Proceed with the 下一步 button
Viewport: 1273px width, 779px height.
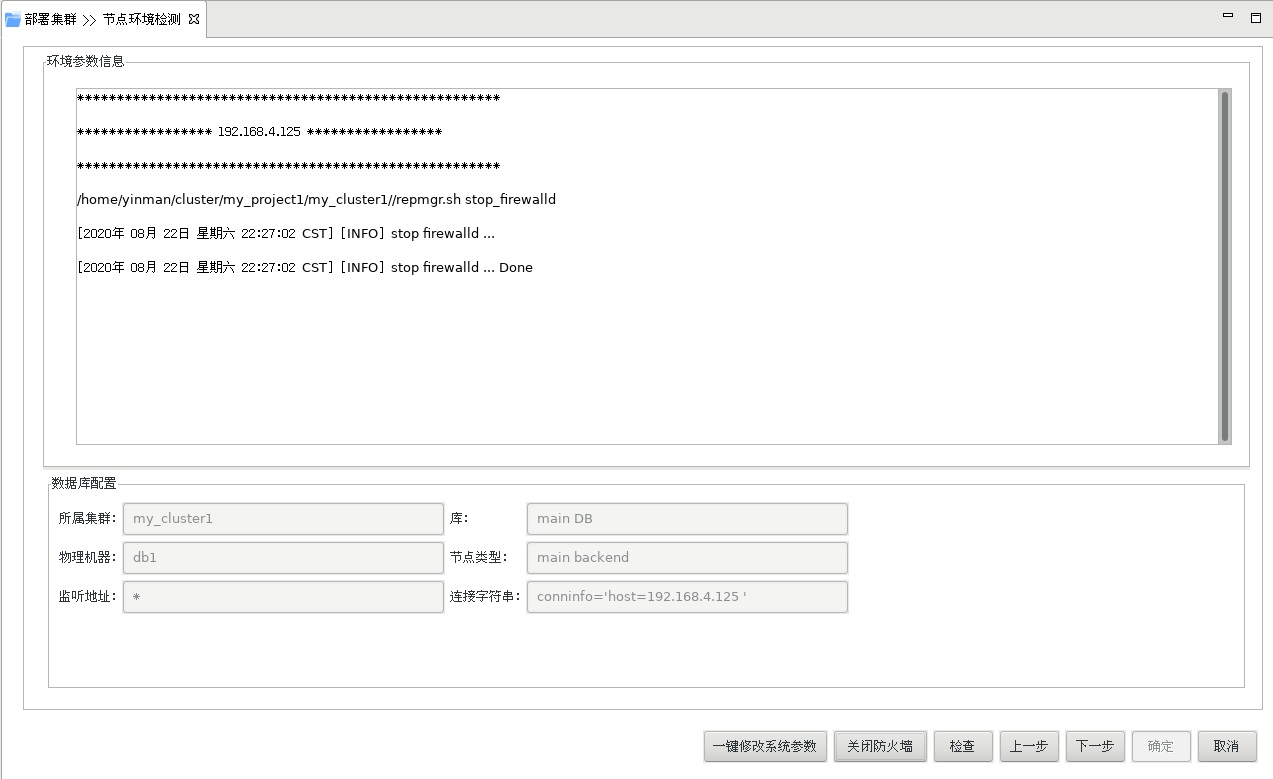click(1094, 746)
